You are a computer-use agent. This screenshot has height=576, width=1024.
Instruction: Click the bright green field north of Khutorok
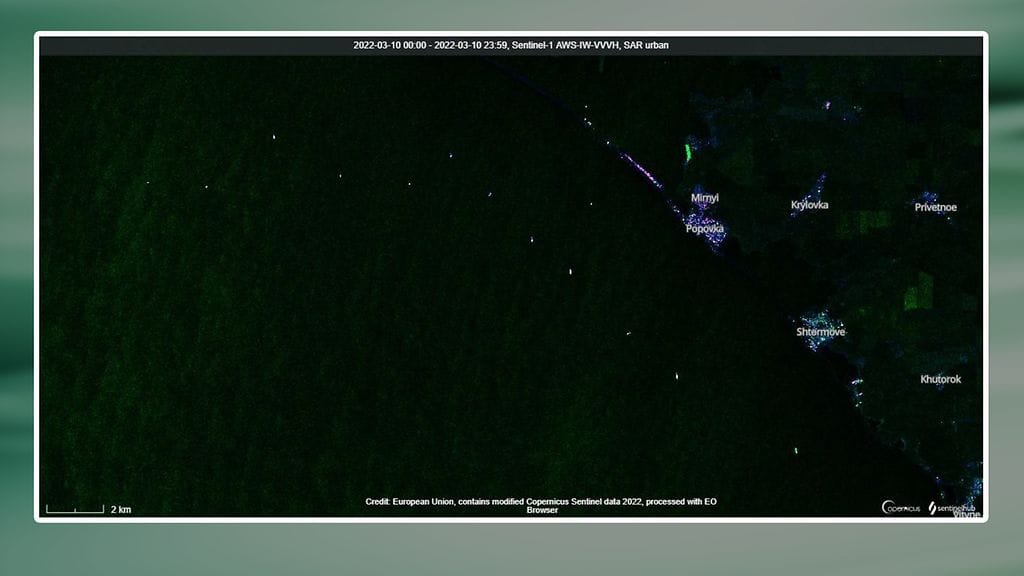pos(917,294)
